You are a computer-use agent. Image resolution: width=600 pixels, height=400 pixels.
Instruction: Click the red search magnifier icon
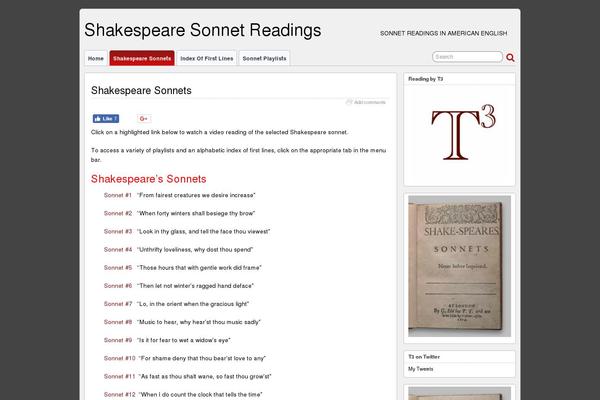click(511, 58)
